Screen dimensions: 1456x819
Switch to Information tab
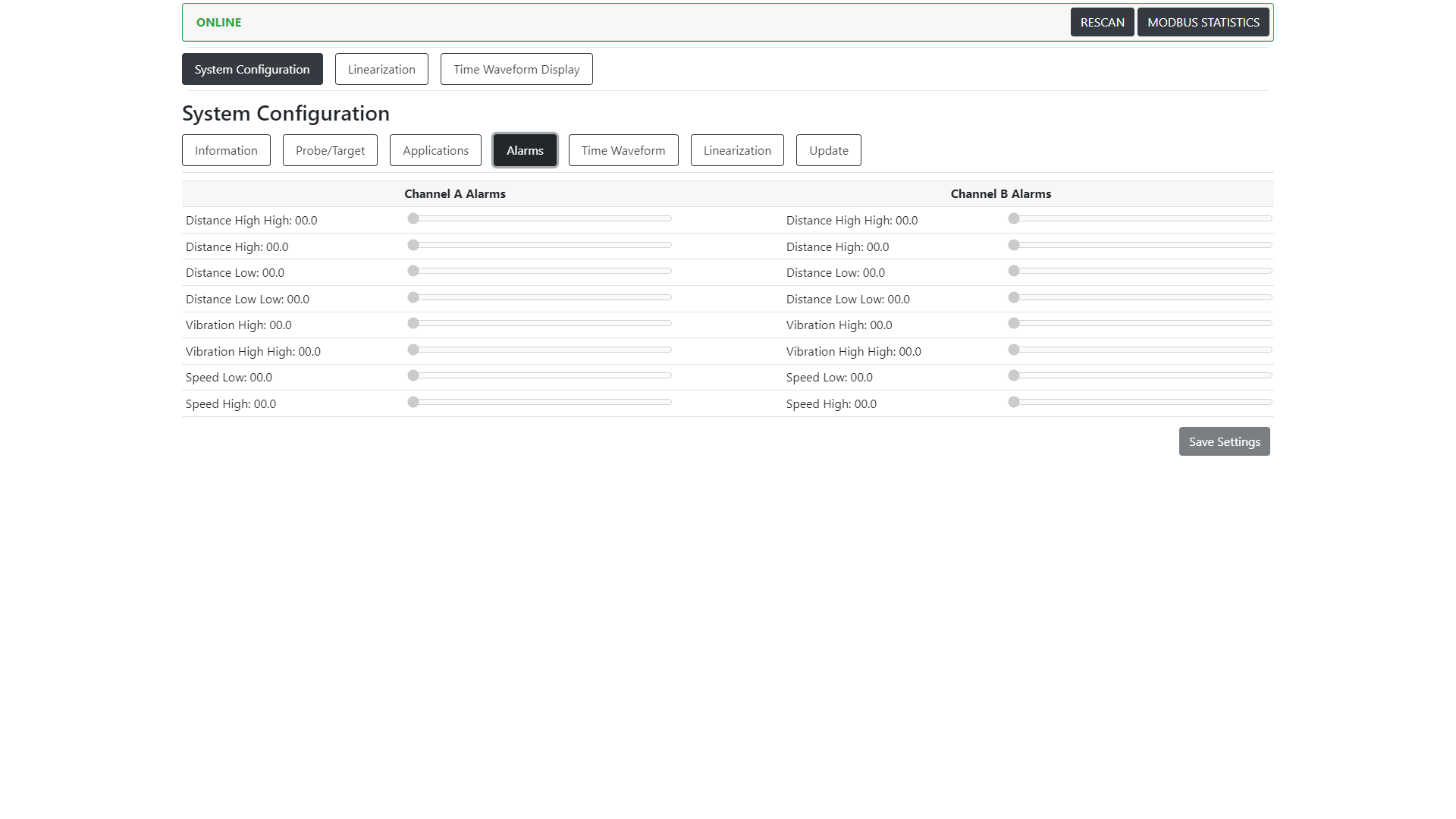(x=225, y=150)
